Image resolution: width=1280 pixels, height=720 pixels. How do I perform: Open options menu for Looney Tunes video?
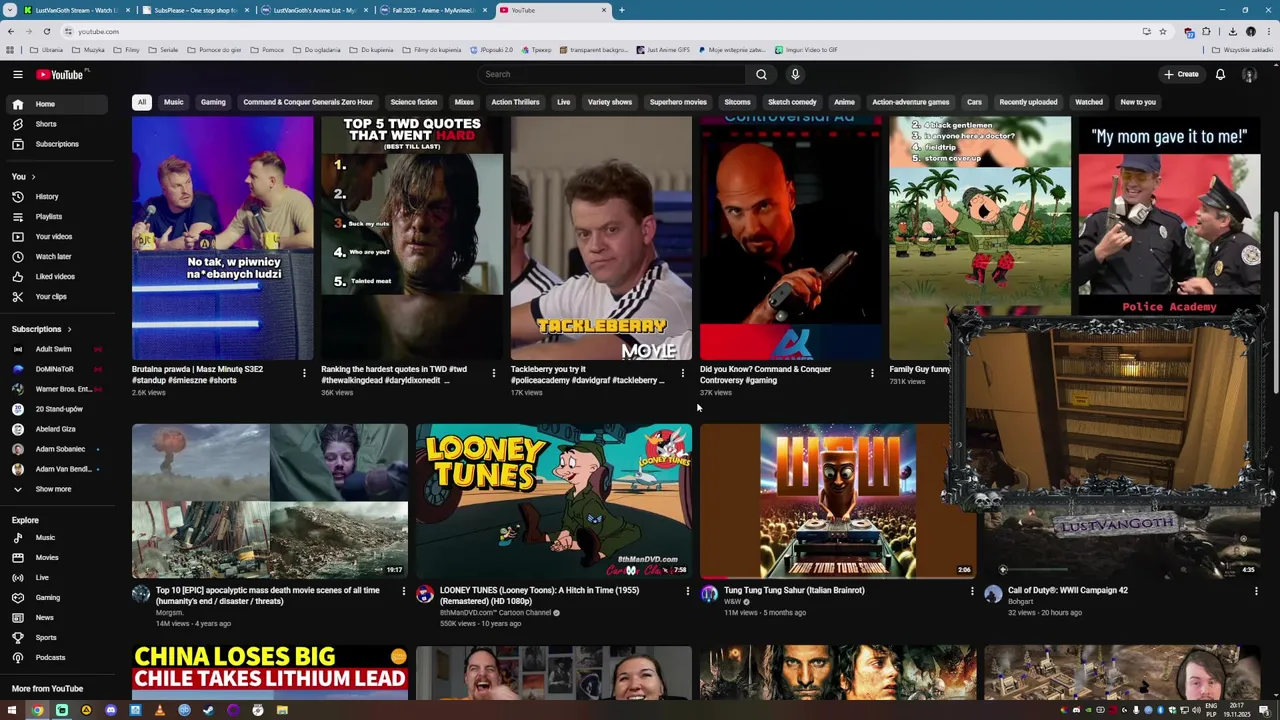(x=687, y=591)
